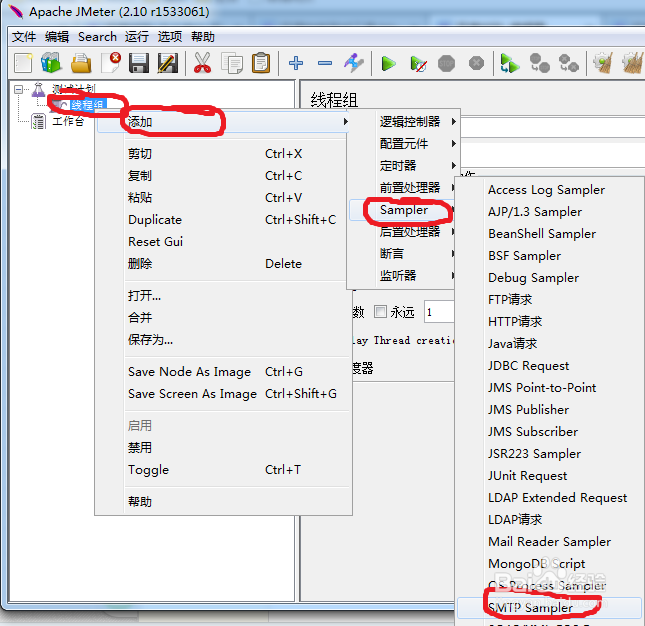Select BeanShell Sampler
This screenshot has width=645, height=626.
pyautogui.click(x=549, y=234)
